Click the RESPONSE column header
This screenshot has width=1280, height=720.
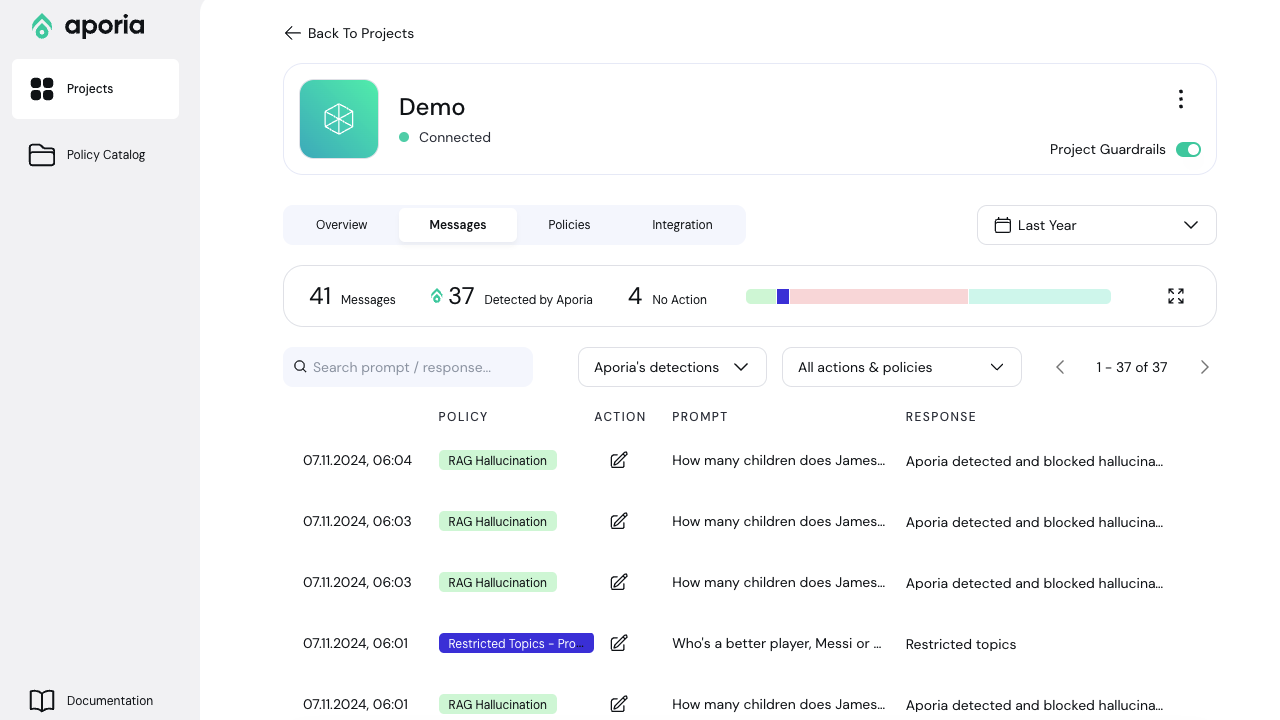(x=941, y=417)
